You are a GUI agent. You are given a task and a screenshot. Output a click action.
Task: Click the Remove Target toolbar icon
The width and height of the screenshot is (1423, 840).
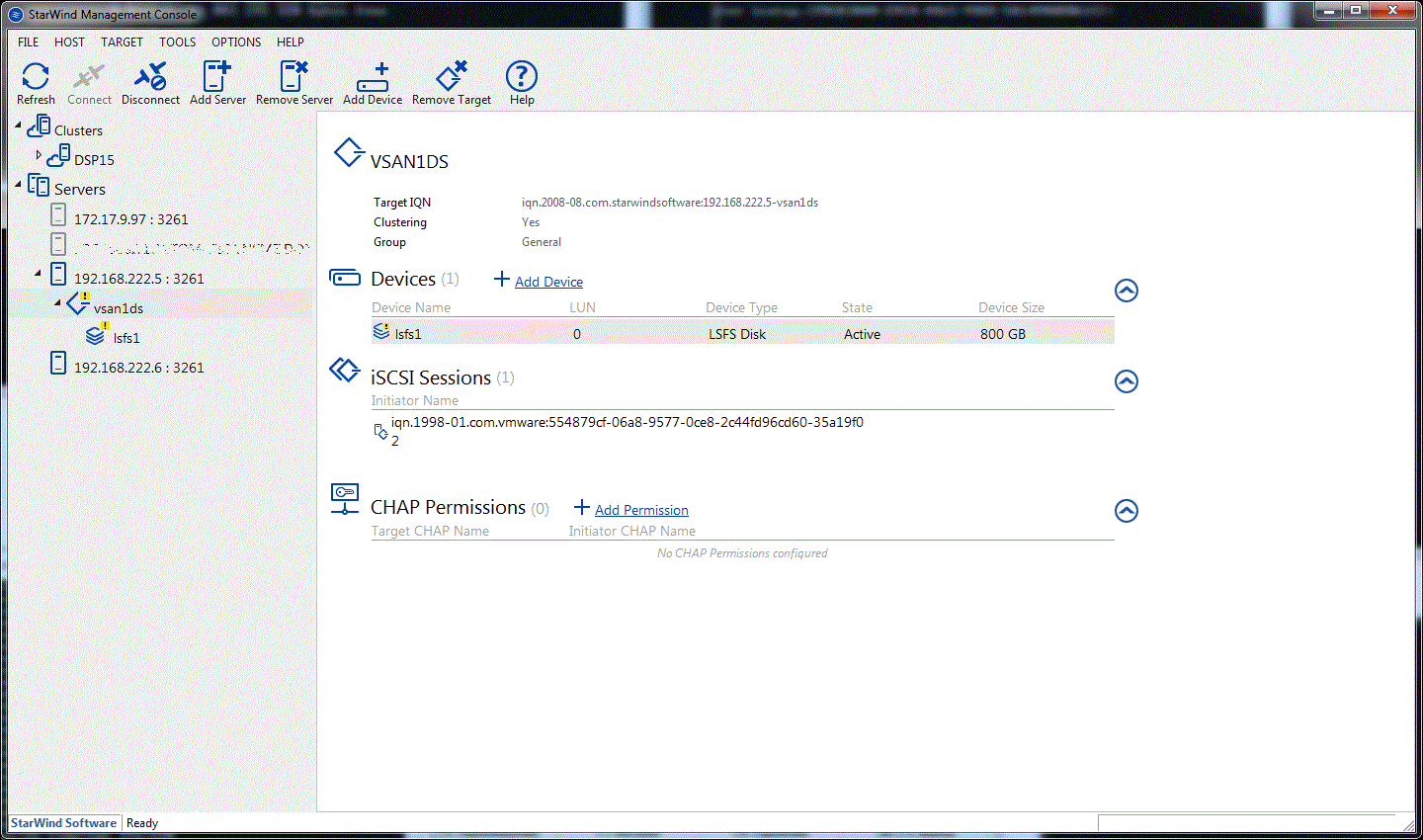pyautogui.click(x=452, y=76)
